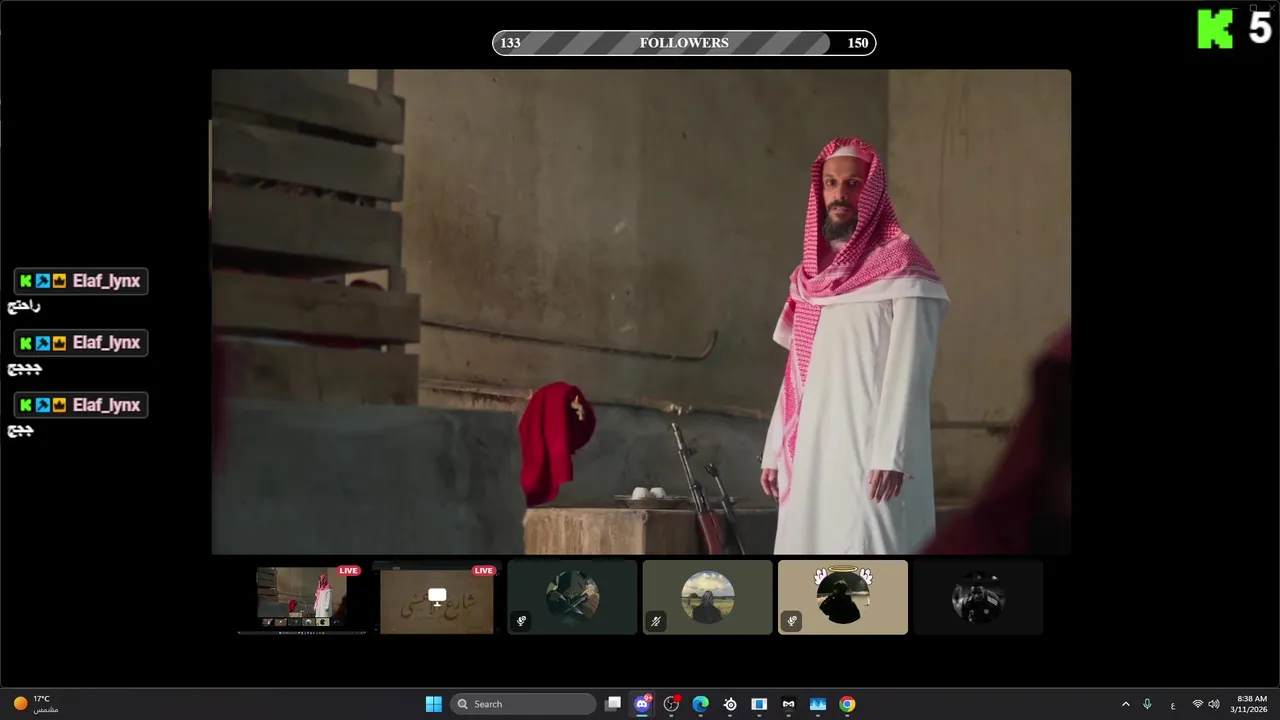The image size is (1280, 720).
Task: Open Microsoft Edge from the taskbar
Action: pyautogui.click(x=701, y=704)
